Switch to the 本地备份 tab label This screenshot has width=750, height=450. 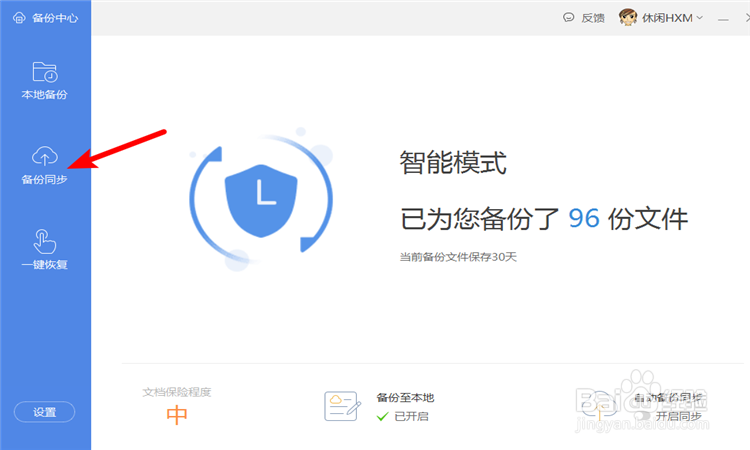tap(44, 95)
